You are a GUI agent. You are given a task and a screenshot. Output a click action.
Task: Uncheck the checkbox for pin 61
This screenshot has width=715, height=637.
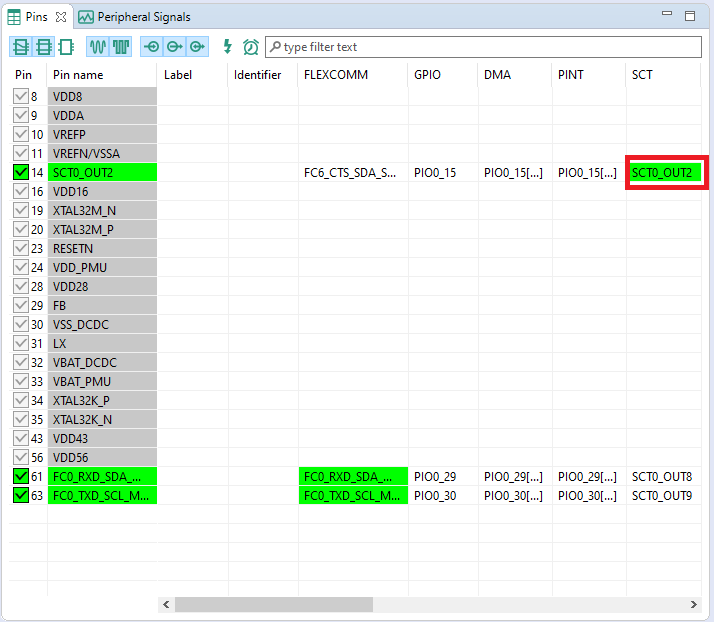21,477
